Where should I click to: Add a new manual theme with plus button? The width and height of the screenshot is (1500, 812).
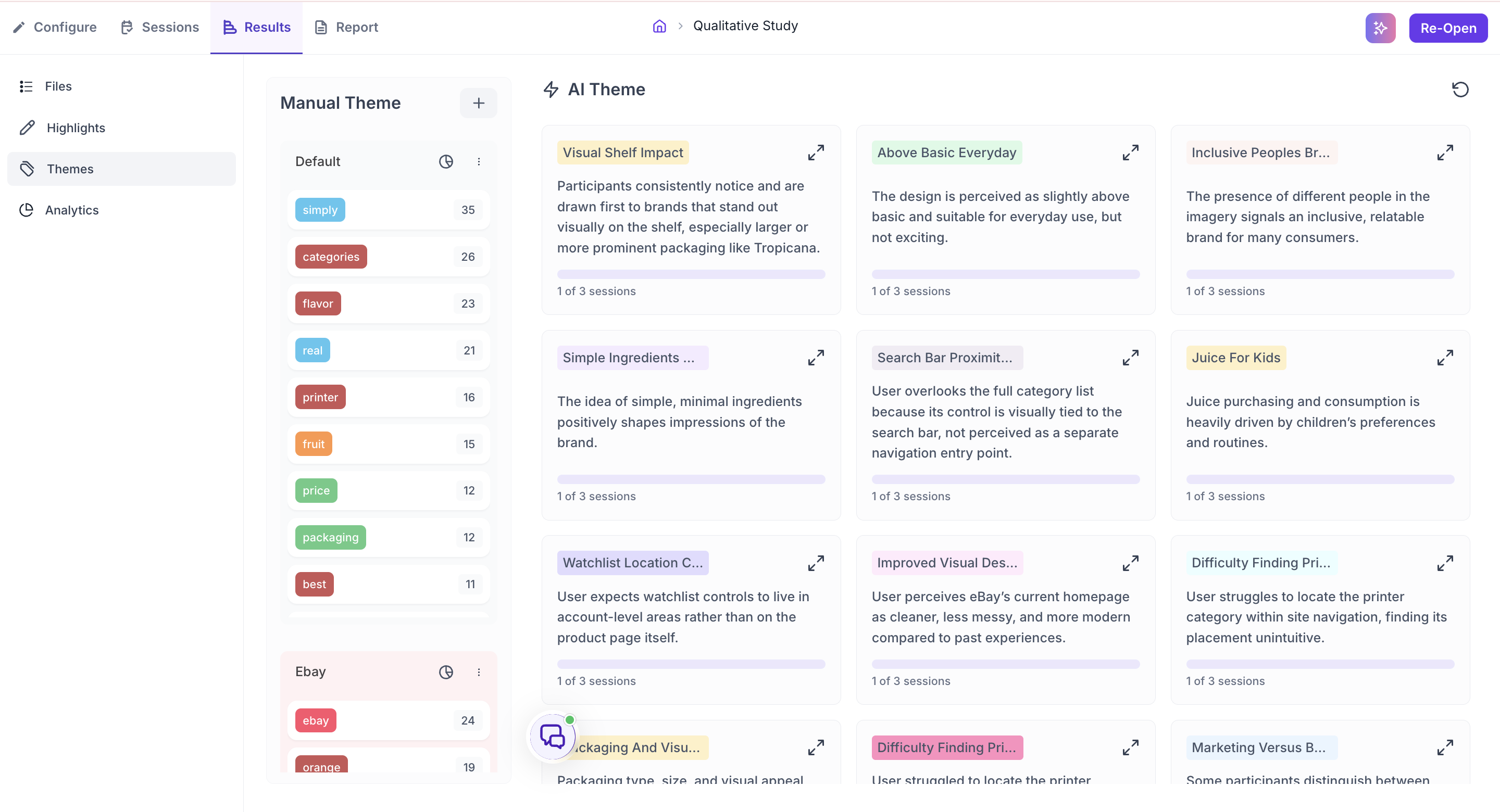[478, 103]
